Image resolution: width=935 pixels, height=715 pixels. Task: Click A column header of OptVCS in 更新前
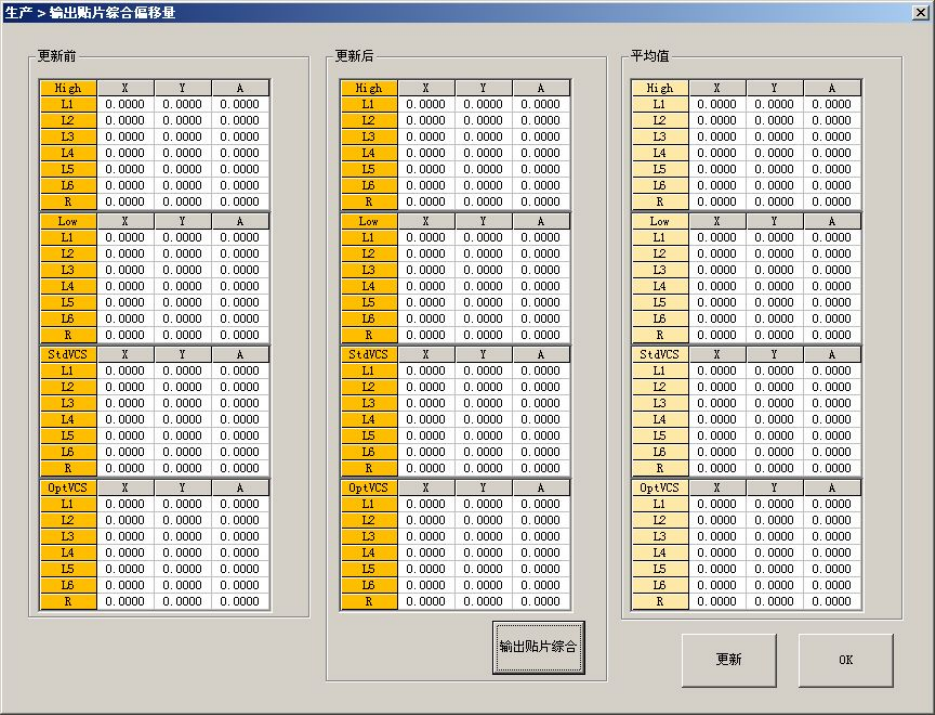click(x=240, y=488)
